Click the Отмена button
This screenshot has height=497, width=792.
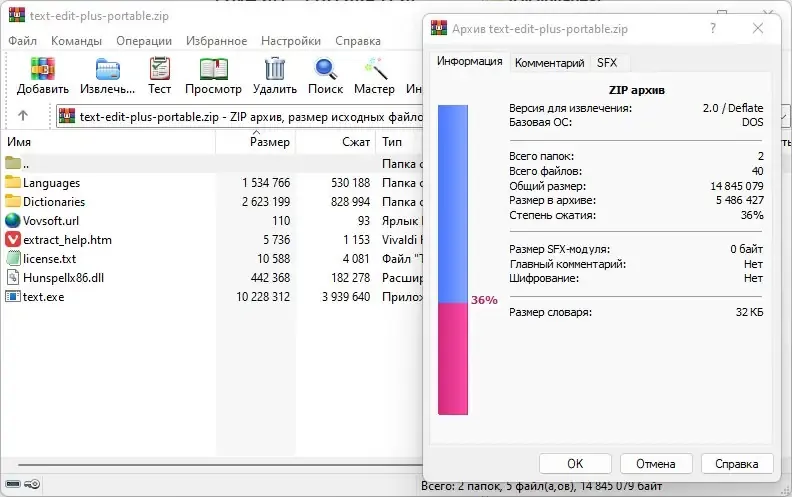tap(656, 463)
